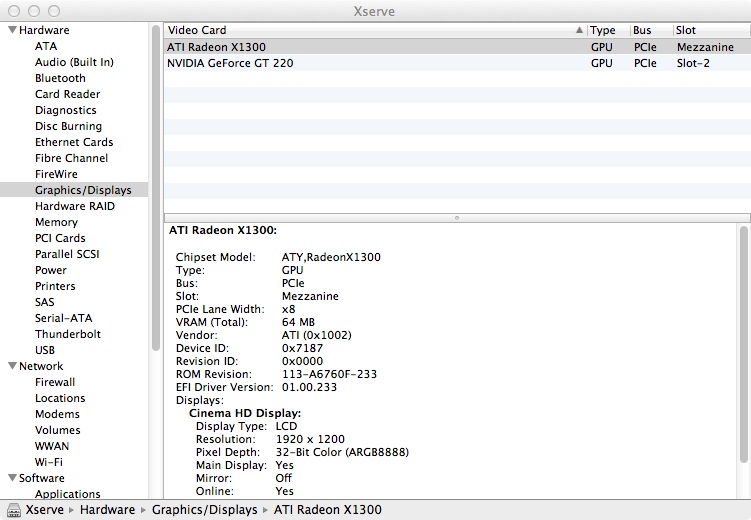The height and width of the screenshot is (520, 751).
Task: Select Graphics/Displays in sidebar
Action: 74,190
